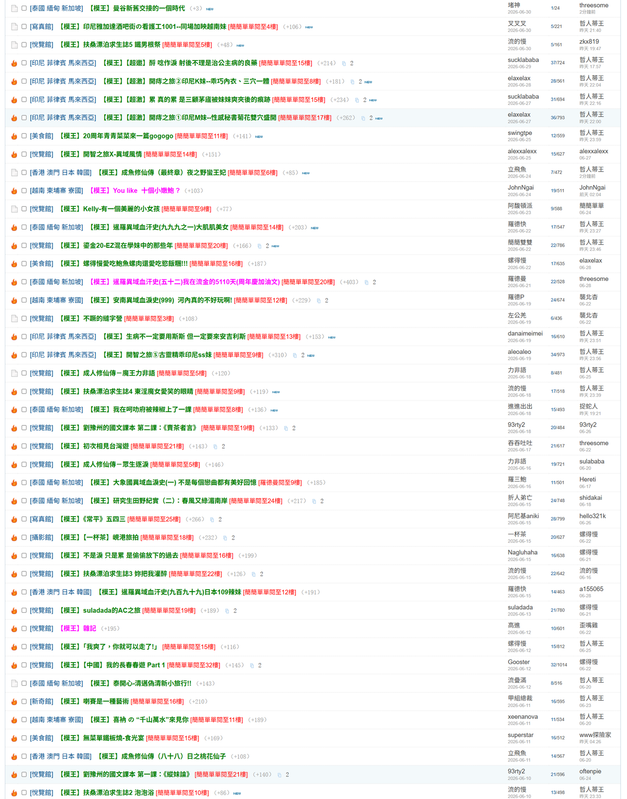Open last poster Hereti profile

[x=587, y=480]
